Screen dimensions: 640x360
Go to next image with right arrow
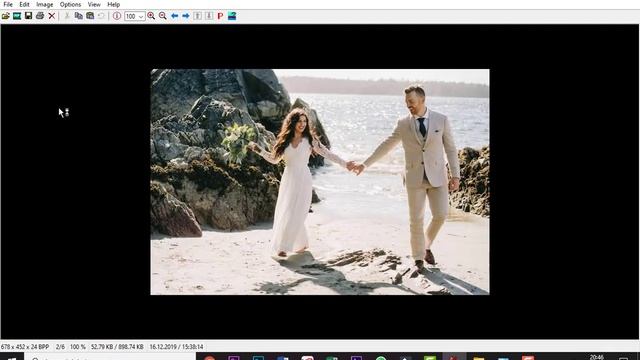[x=186, y=16]
